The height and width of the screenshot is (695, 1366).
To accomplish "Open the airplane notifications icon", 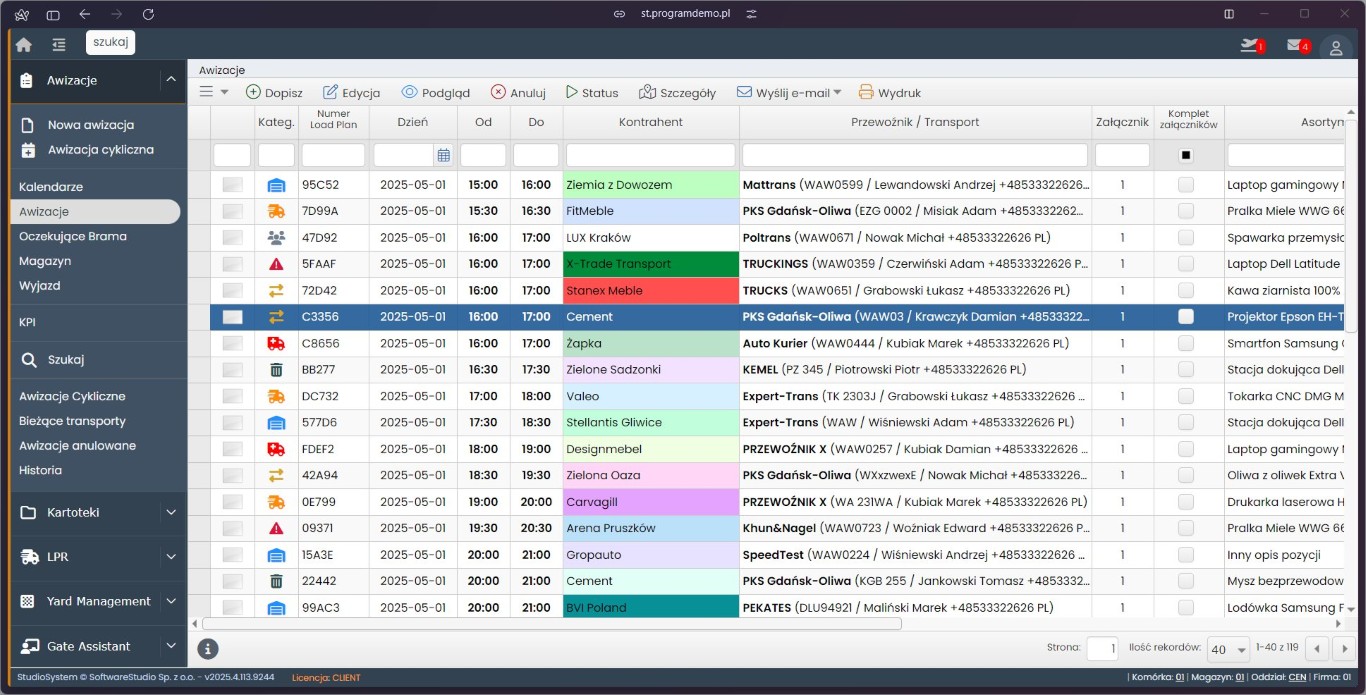I will 1250,45.
